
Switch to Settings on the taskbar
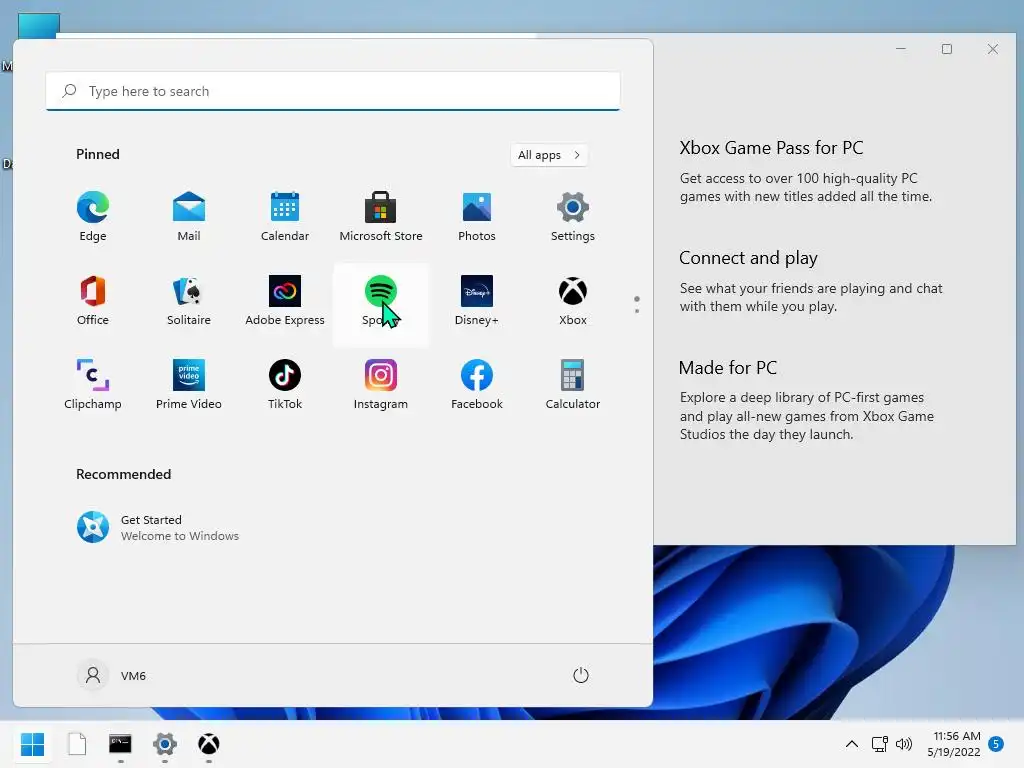(165, 744)
